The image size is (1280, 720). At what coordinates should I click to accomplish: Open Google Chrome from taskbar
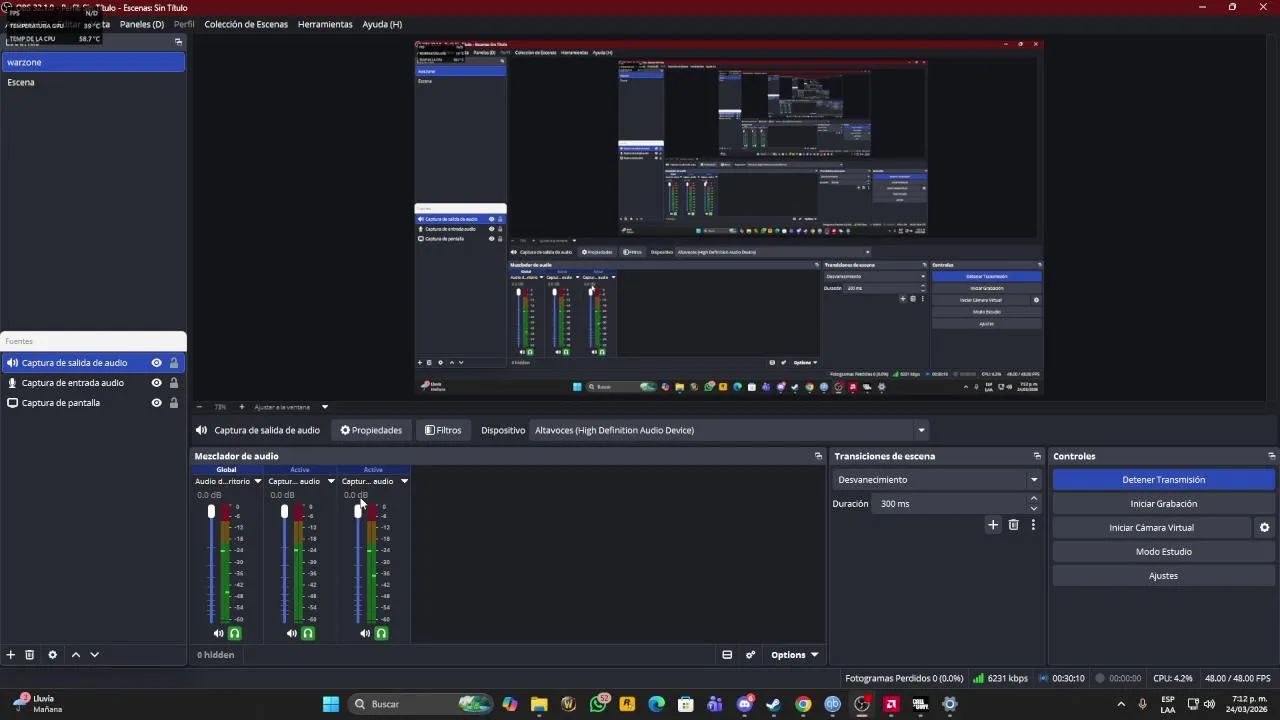803,704
